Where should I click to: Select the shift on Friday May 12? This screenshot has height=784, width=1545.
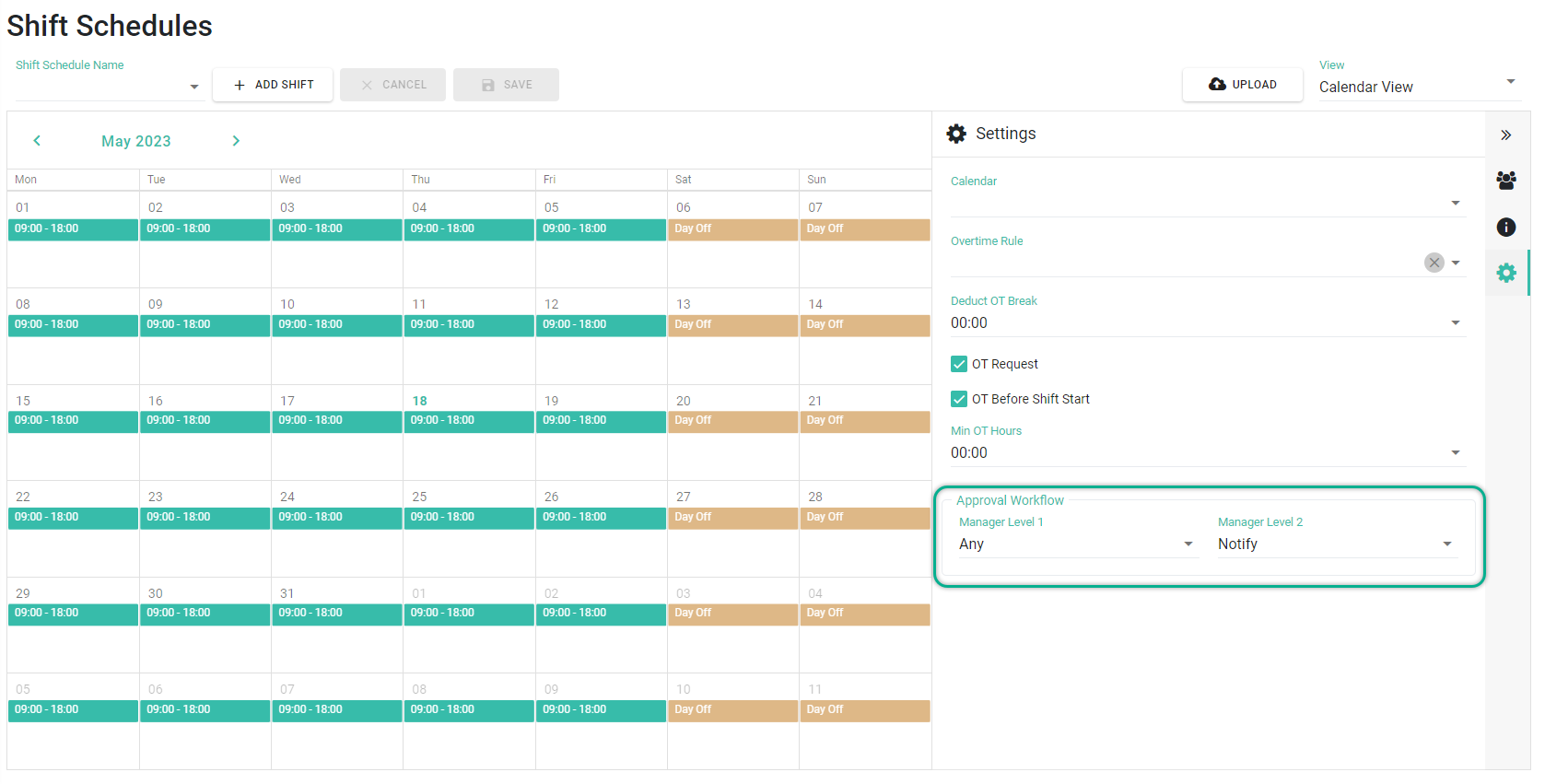[x=601, y=325]
